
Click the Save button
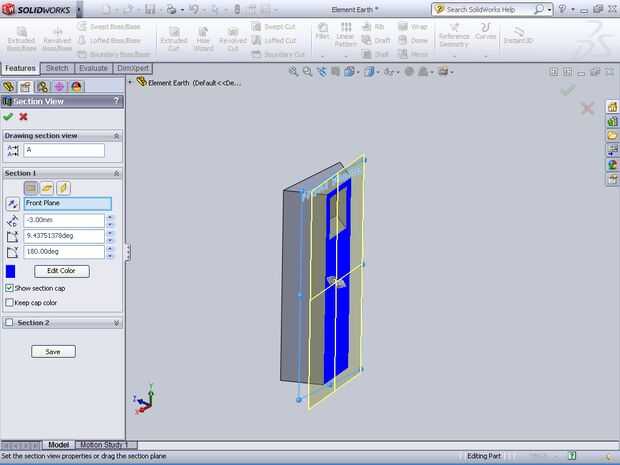(53, 352)
